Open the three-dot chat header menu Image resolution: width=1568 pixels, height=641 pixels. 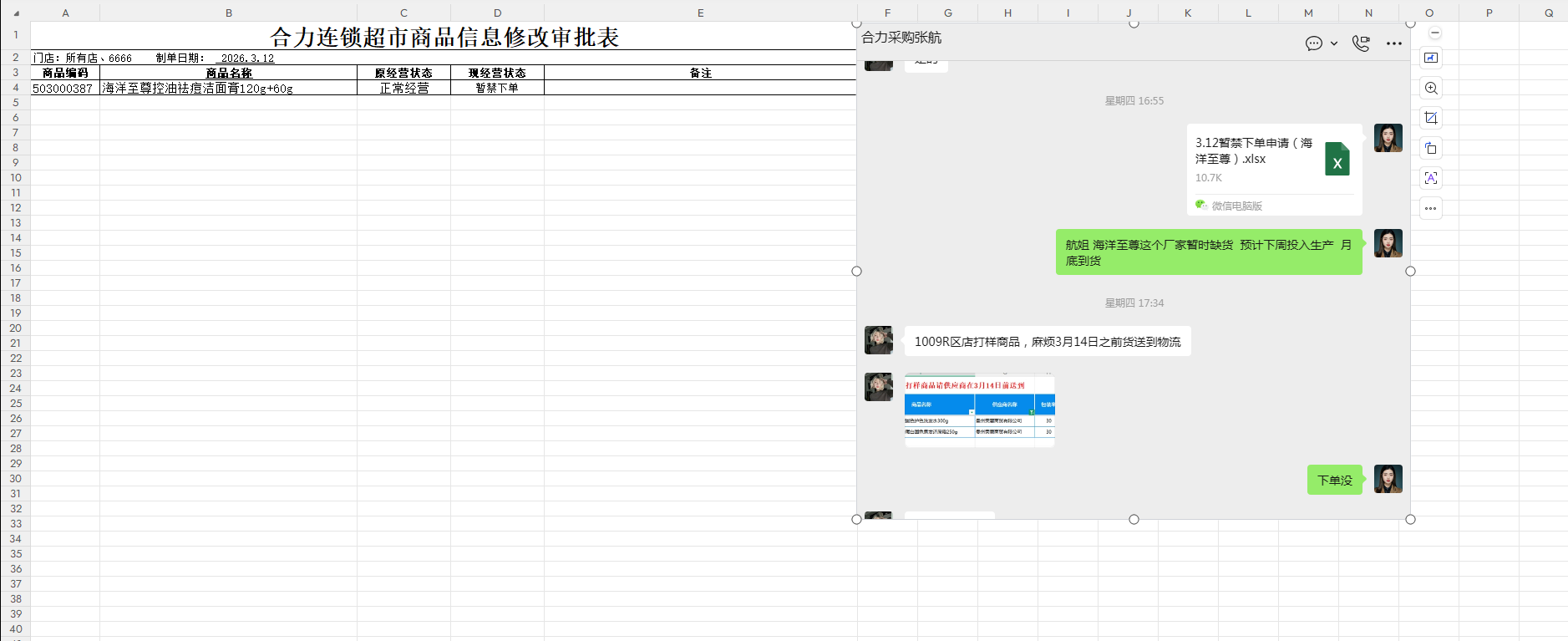(x=1394, y=43)
